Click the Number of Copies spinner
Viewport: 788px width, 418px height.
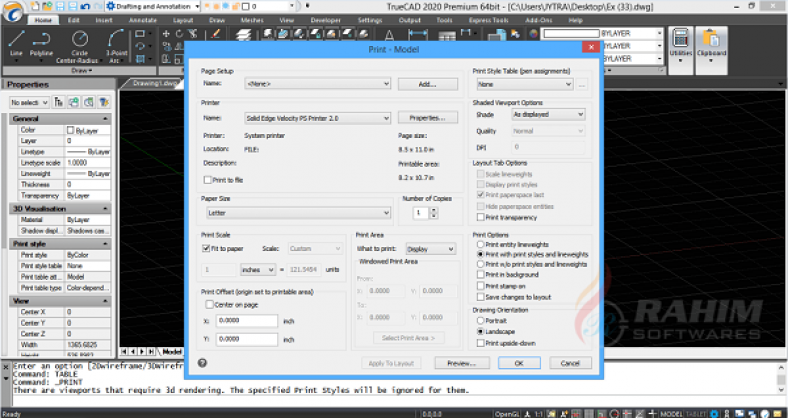(434, 213)
